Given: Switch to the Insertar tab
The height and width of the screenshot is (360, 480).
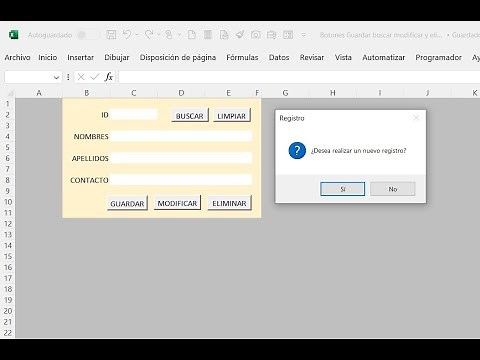Looking at the screenshot, I should [80, 58].
